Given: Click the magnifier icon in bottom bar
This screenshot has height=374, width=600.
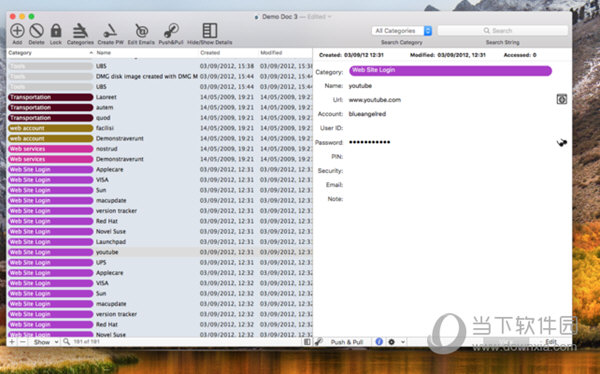Looking at the screenshot, I should 66,341.
